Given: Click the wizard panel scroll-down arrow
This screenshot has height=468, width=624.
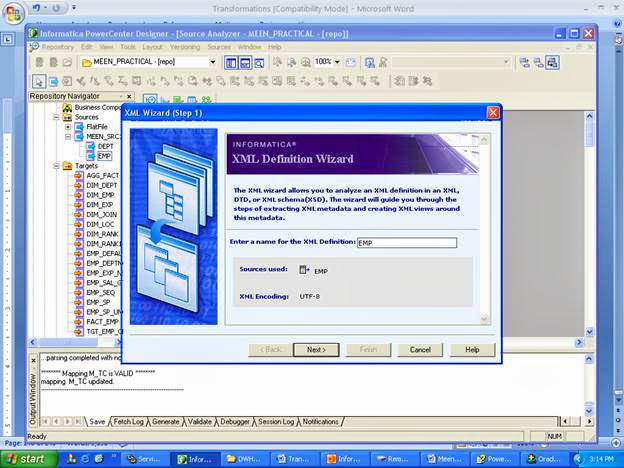Looking at the screenshot, I should (x=484, y=319).
